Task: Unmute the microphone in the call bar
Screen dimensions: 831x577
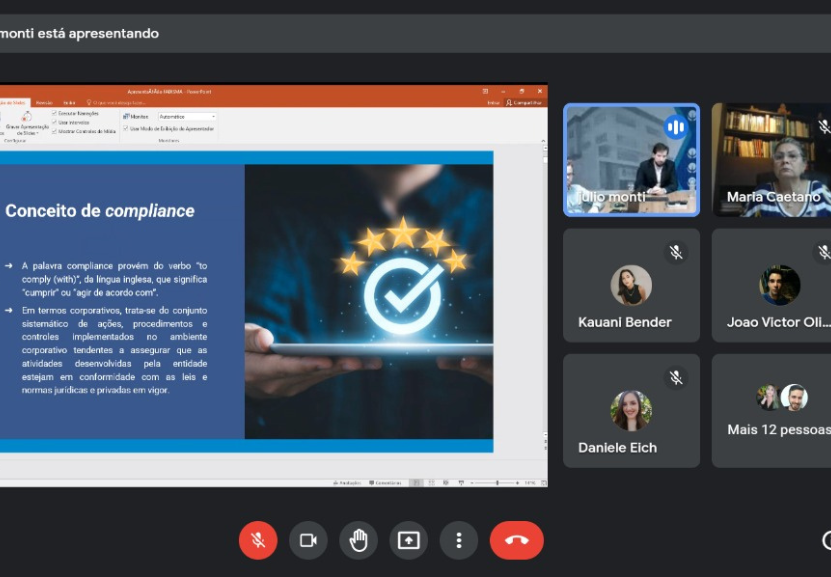Action: coord(257,540)
